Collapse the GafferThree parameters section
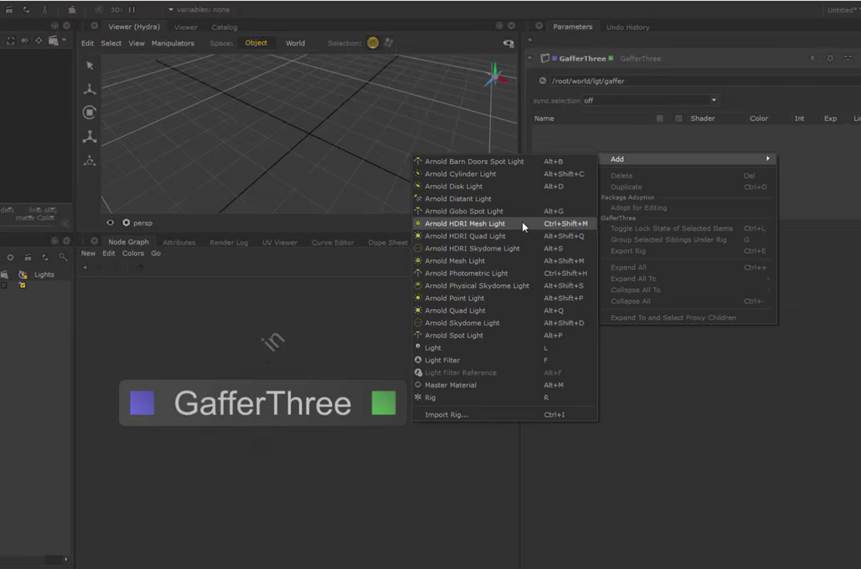 (x=531, y=59)
